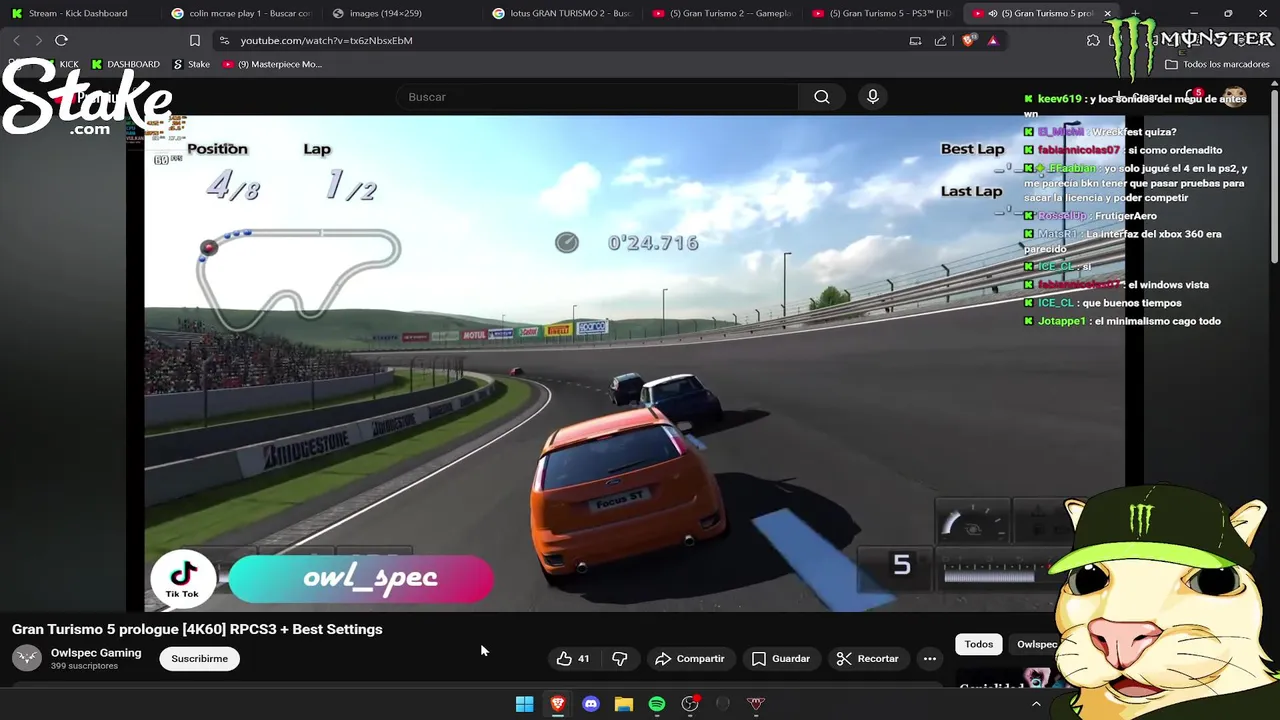Click the address bar URL field
This screenshot has height=720, width=1280.
pyautogui.click(x=560, y=40)
